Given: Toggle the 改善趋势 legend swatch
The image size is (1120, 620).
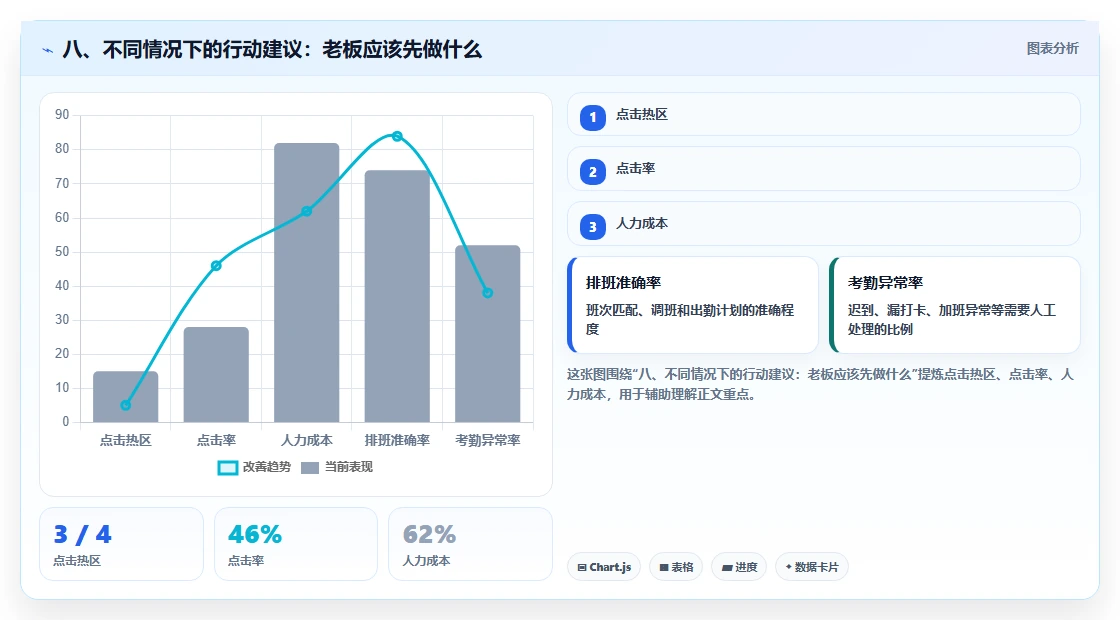Looking at the screenshot, I should (x=227, y=467).
